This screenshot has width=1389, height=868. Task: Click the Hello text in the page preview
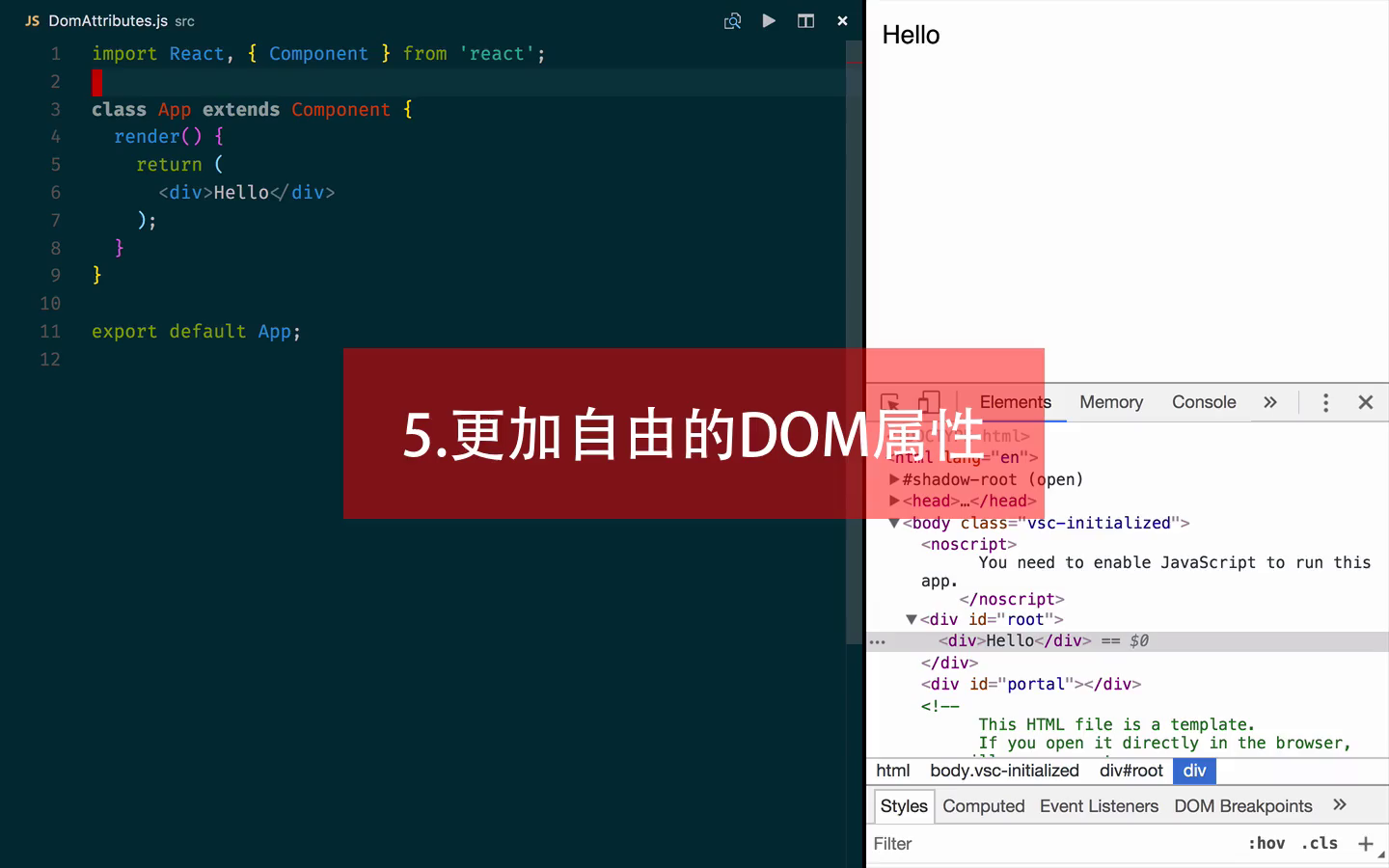click(x=911, y=35)
